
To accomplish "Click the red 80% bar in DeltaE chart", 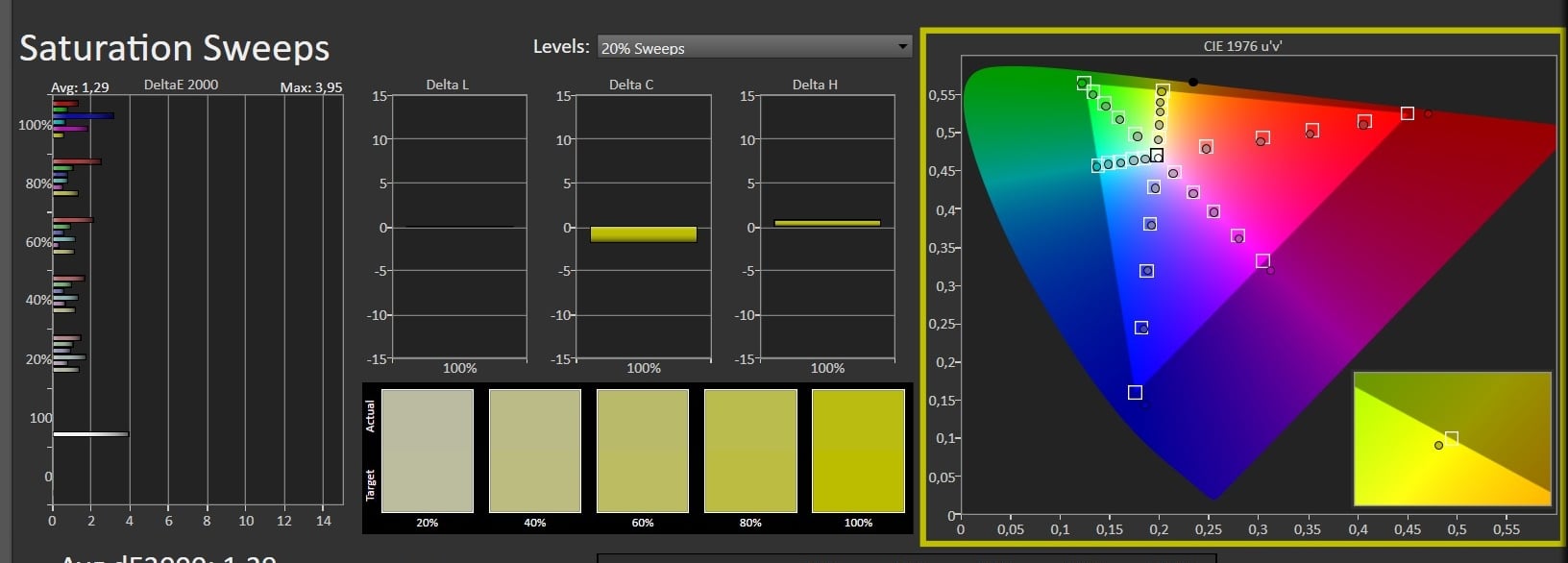I will 77,161.
